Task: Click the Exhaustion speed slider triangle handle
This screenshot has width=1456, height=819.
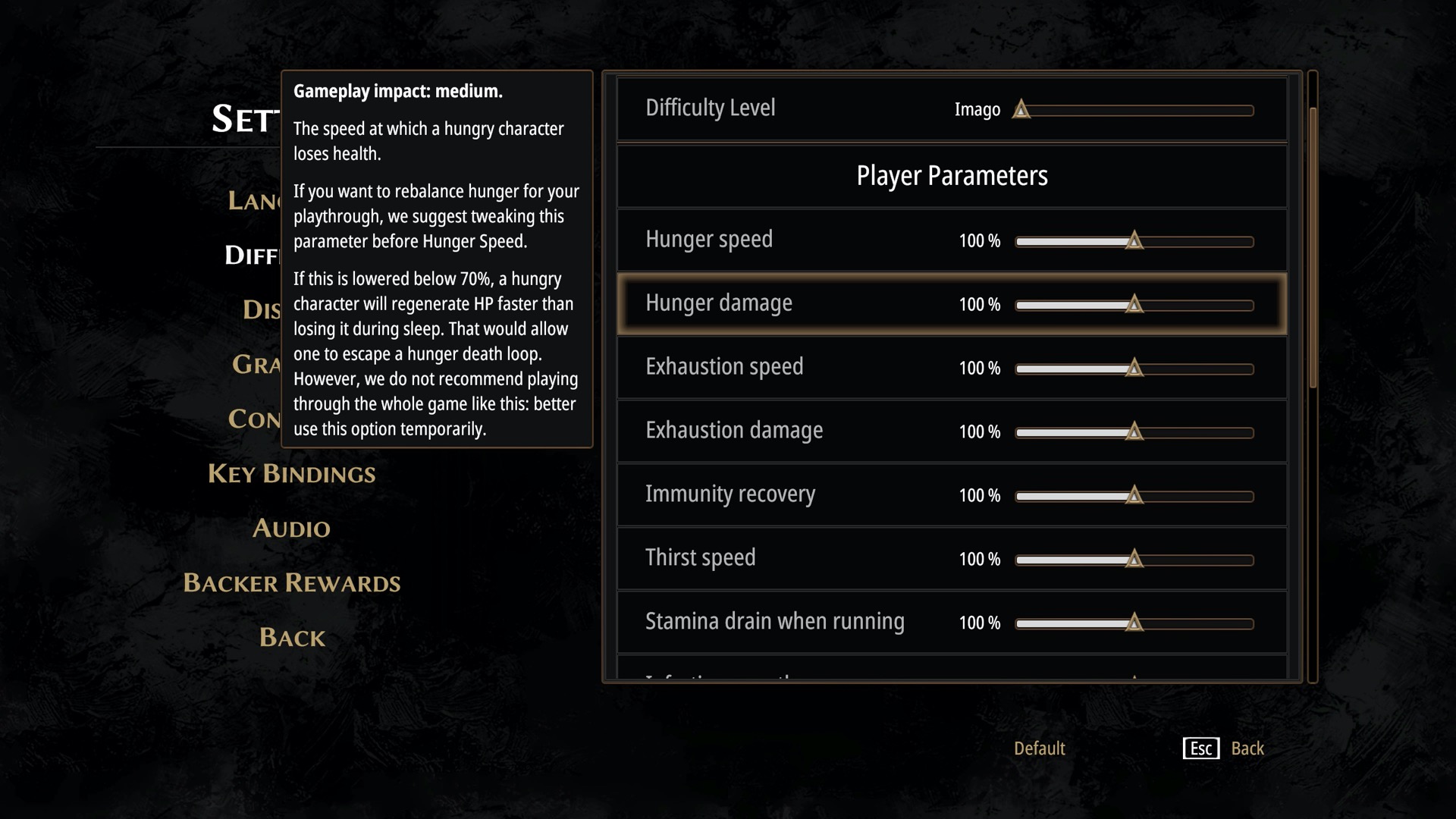Action: [x=1134, y=368]
